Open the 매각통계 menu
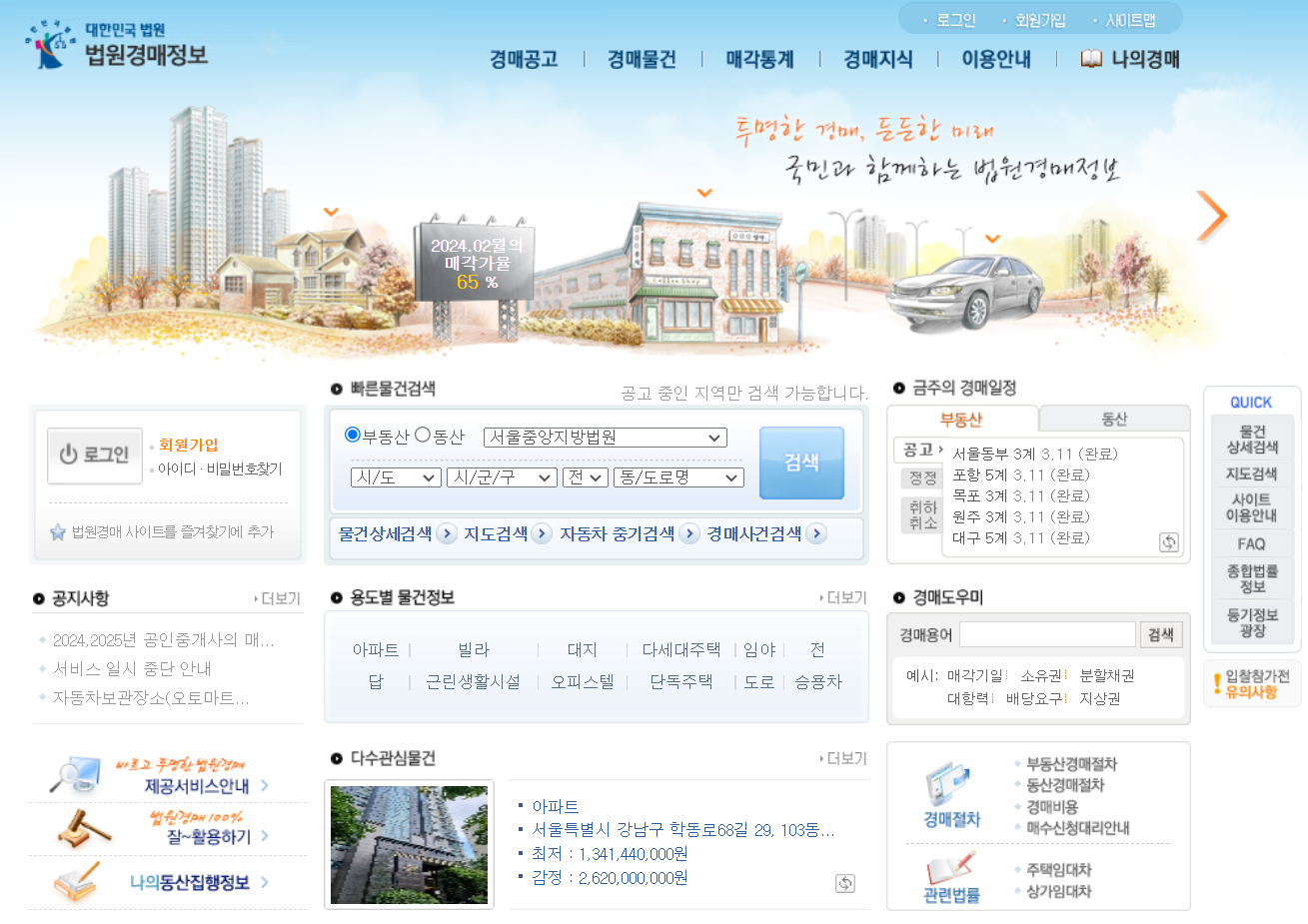This screenshot has height=924, width=1308. click(x=758, y=58)
